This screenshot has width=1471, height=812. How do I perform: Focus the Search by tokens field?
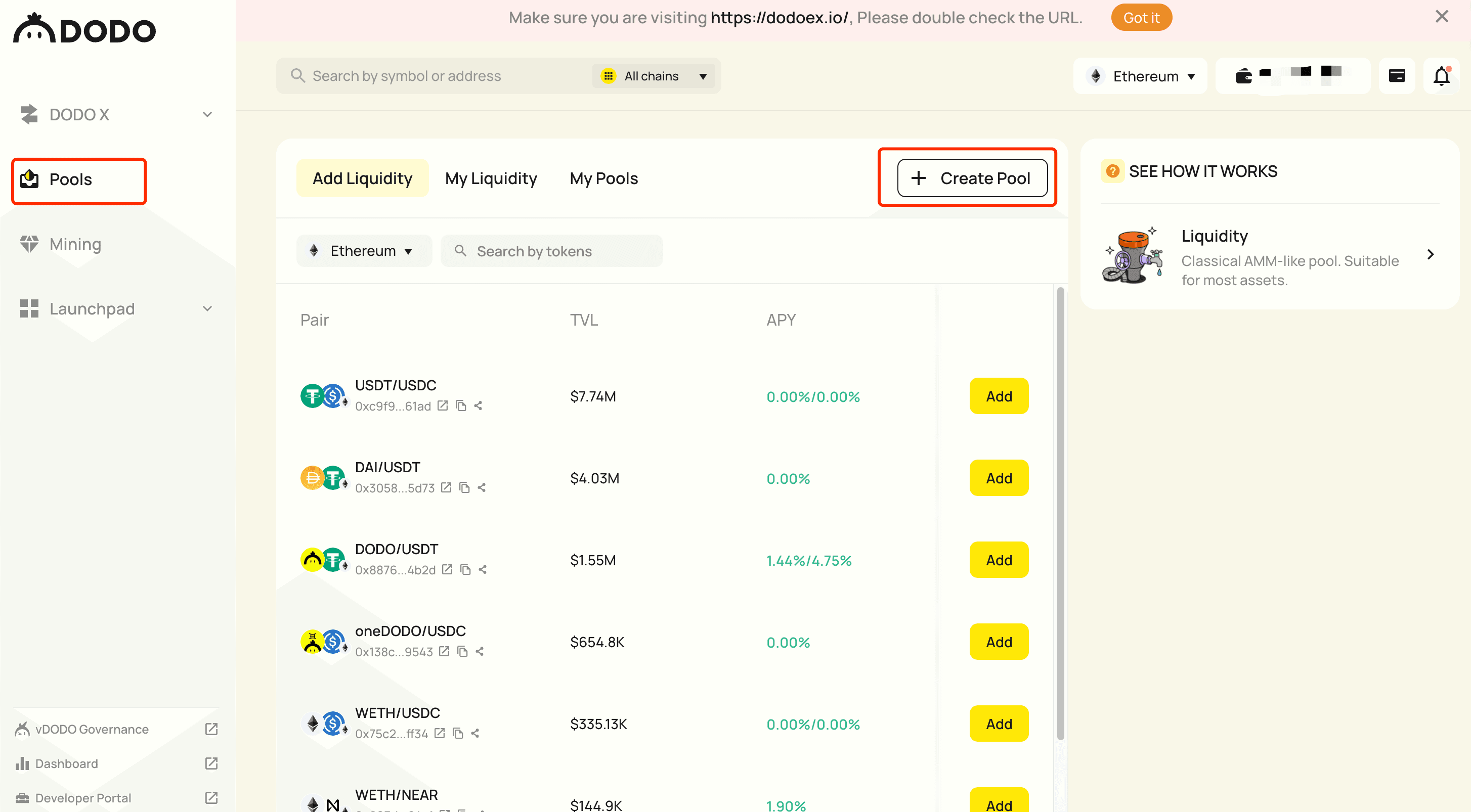[x=551, y=251]
